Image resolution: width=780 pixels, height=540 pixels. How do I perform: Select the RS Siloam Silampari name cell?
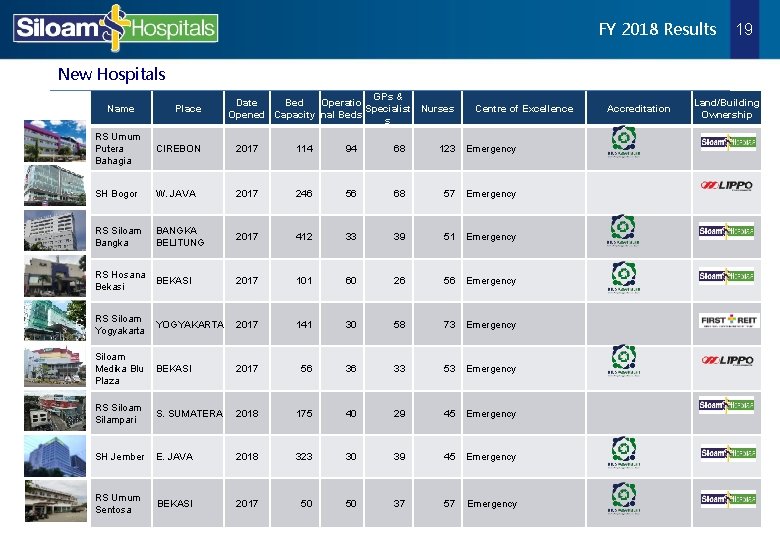[121, 413]
